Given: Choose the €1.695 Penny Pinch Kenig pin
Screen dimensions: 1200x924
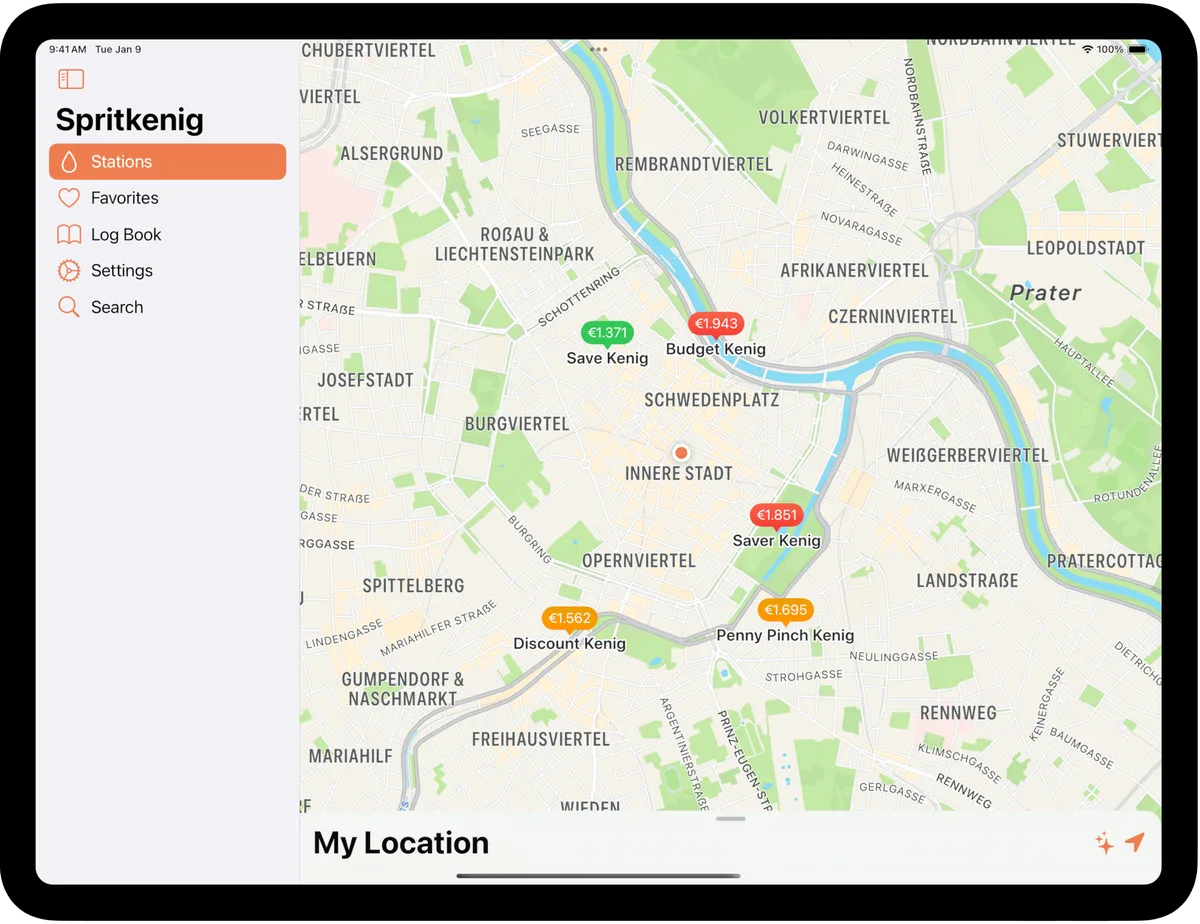Looking at the screenshot, I should (785, 610).
